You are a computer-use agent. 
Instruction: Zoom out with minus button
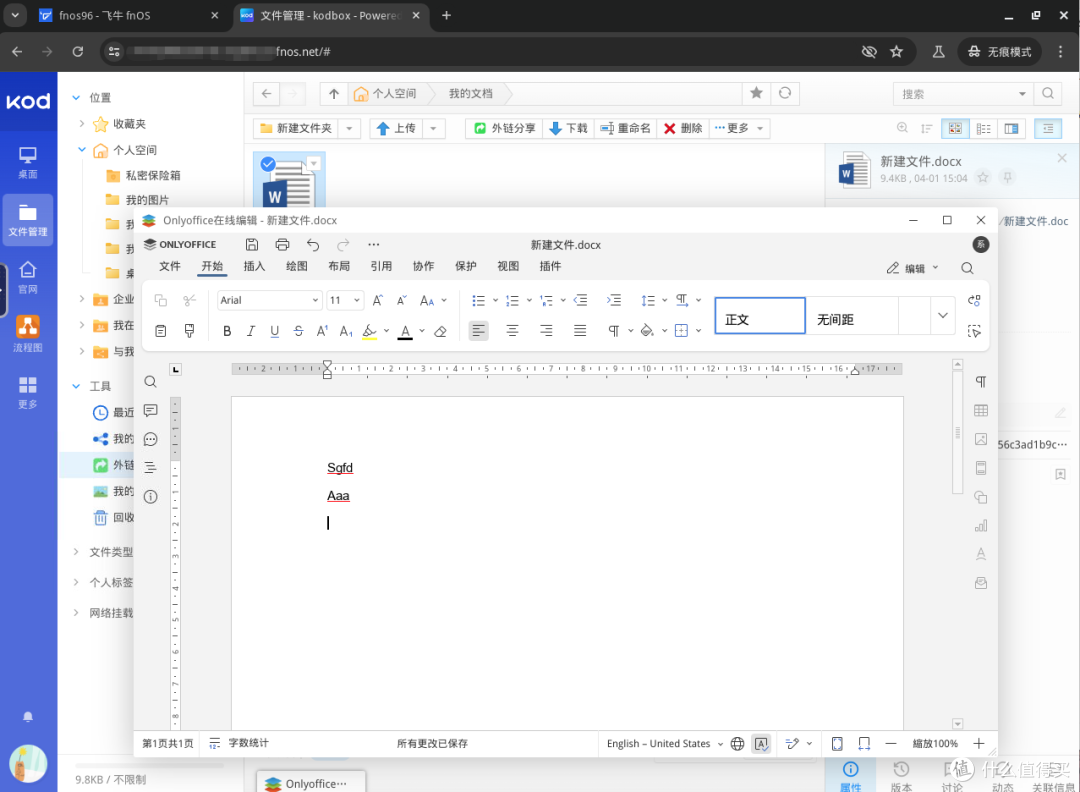891,744
